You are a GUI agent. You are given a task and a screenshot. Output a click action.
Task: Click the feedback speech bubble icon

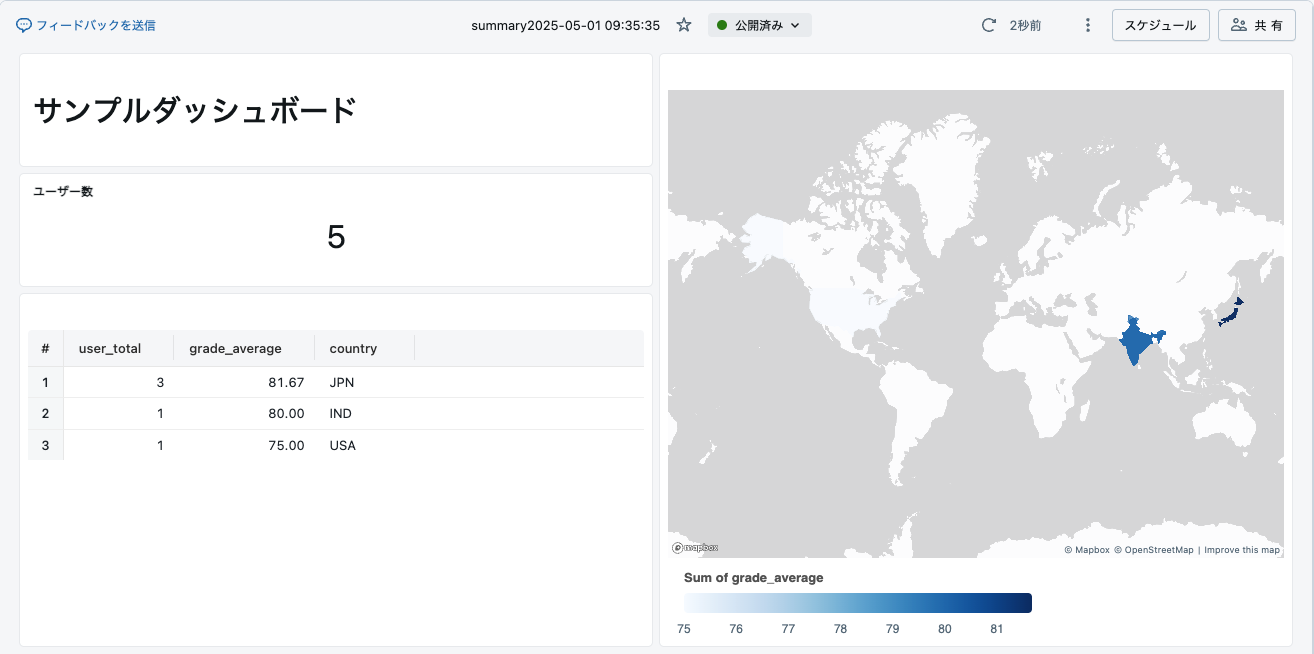(24, 25)
